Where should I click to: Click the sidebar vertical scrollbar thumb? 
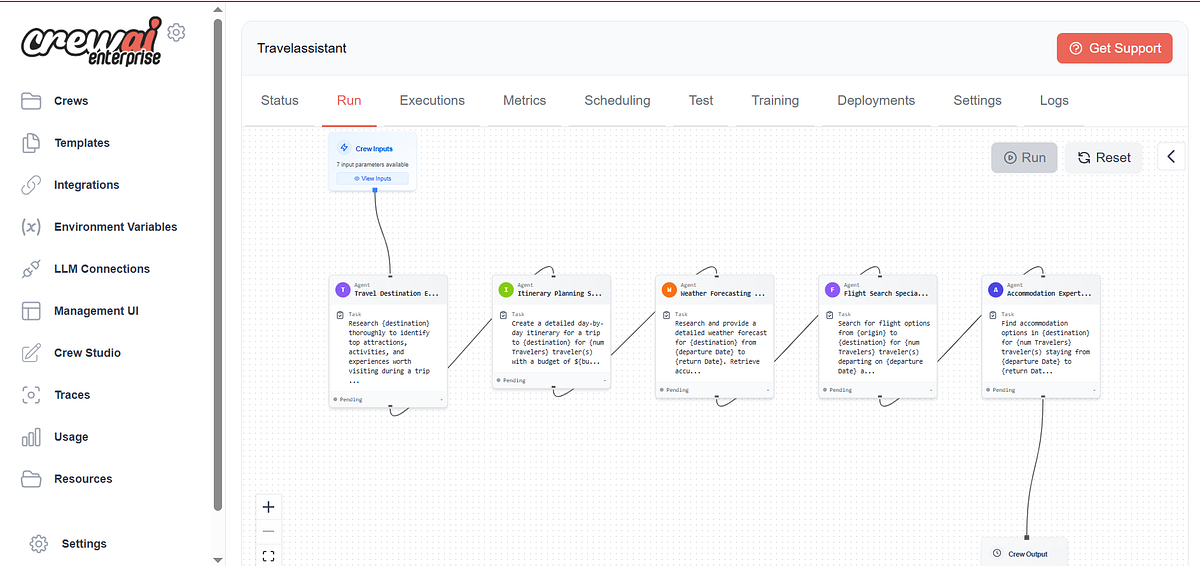tap(218, 263)
